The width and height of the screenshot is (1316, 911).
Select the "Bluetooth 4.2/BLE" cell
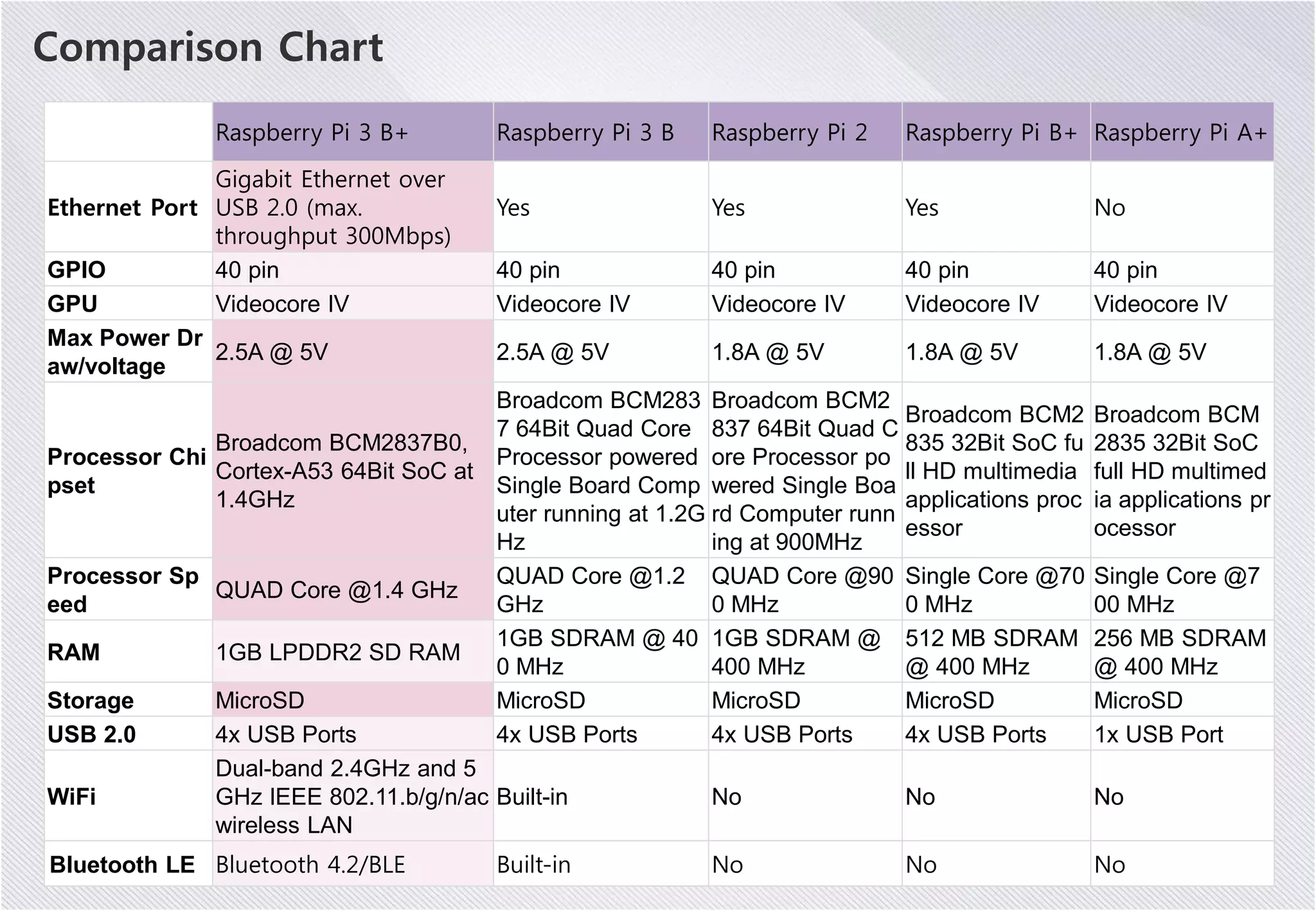(310, 865)
